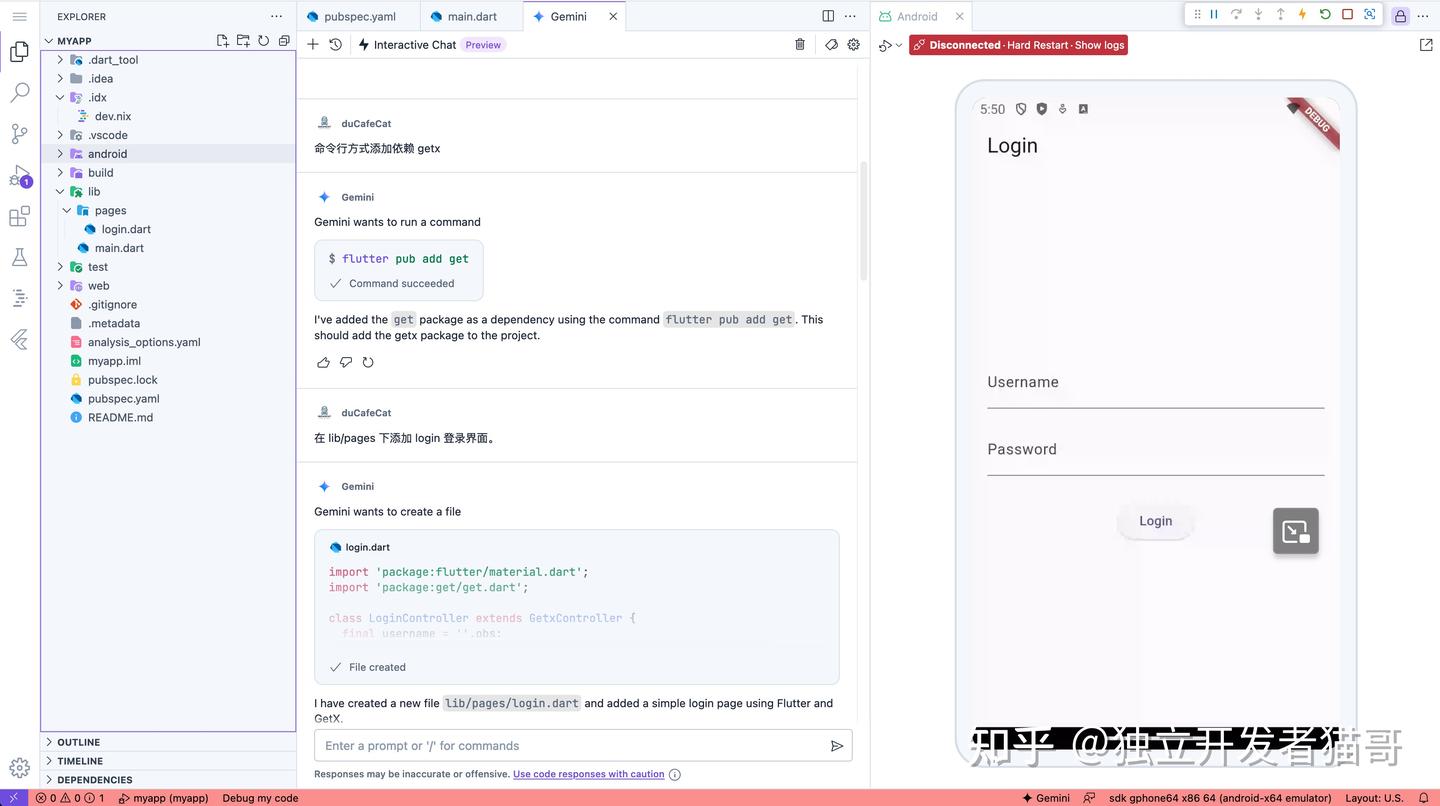Open the application hamburger menu
This screenshot has width=1440, height=806.
click(19, 16)
